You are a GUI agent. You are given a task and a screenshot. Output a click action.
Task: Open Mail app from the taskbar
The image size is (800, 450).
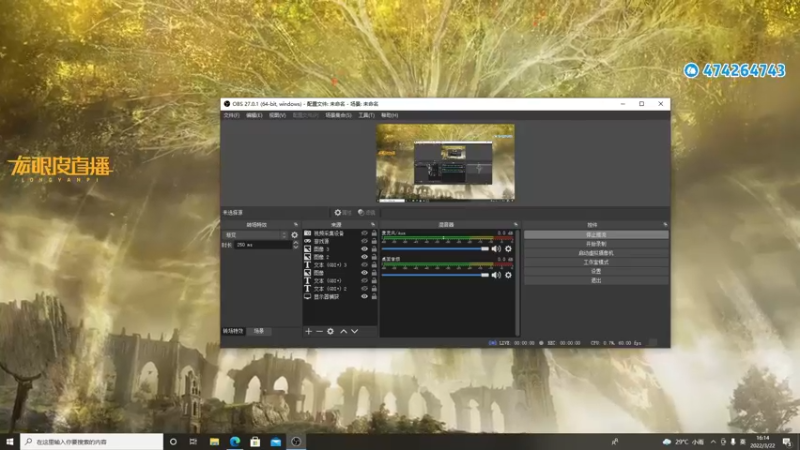(x=276, y=442)
